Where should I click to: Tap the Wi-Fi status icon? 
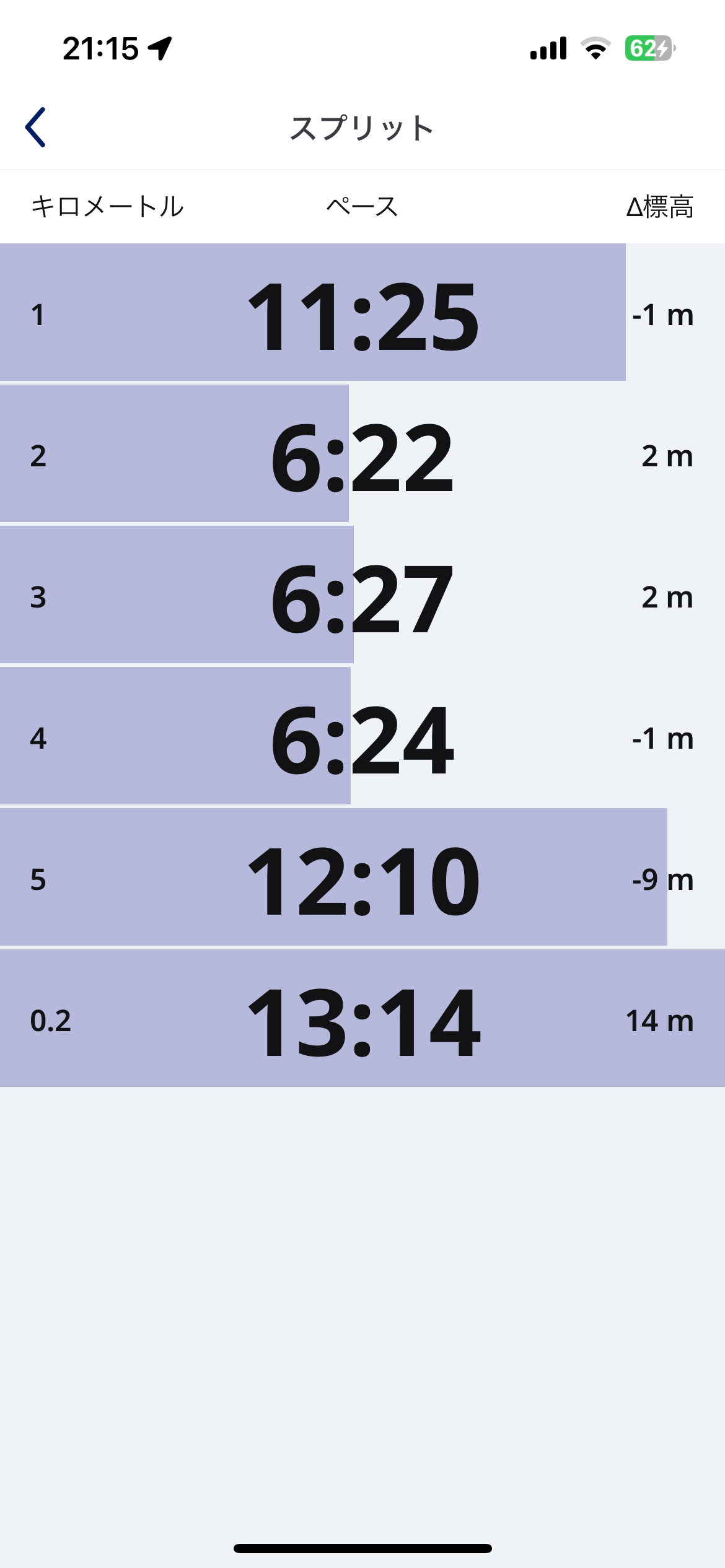pyautogui.click(x=595, y=48)
